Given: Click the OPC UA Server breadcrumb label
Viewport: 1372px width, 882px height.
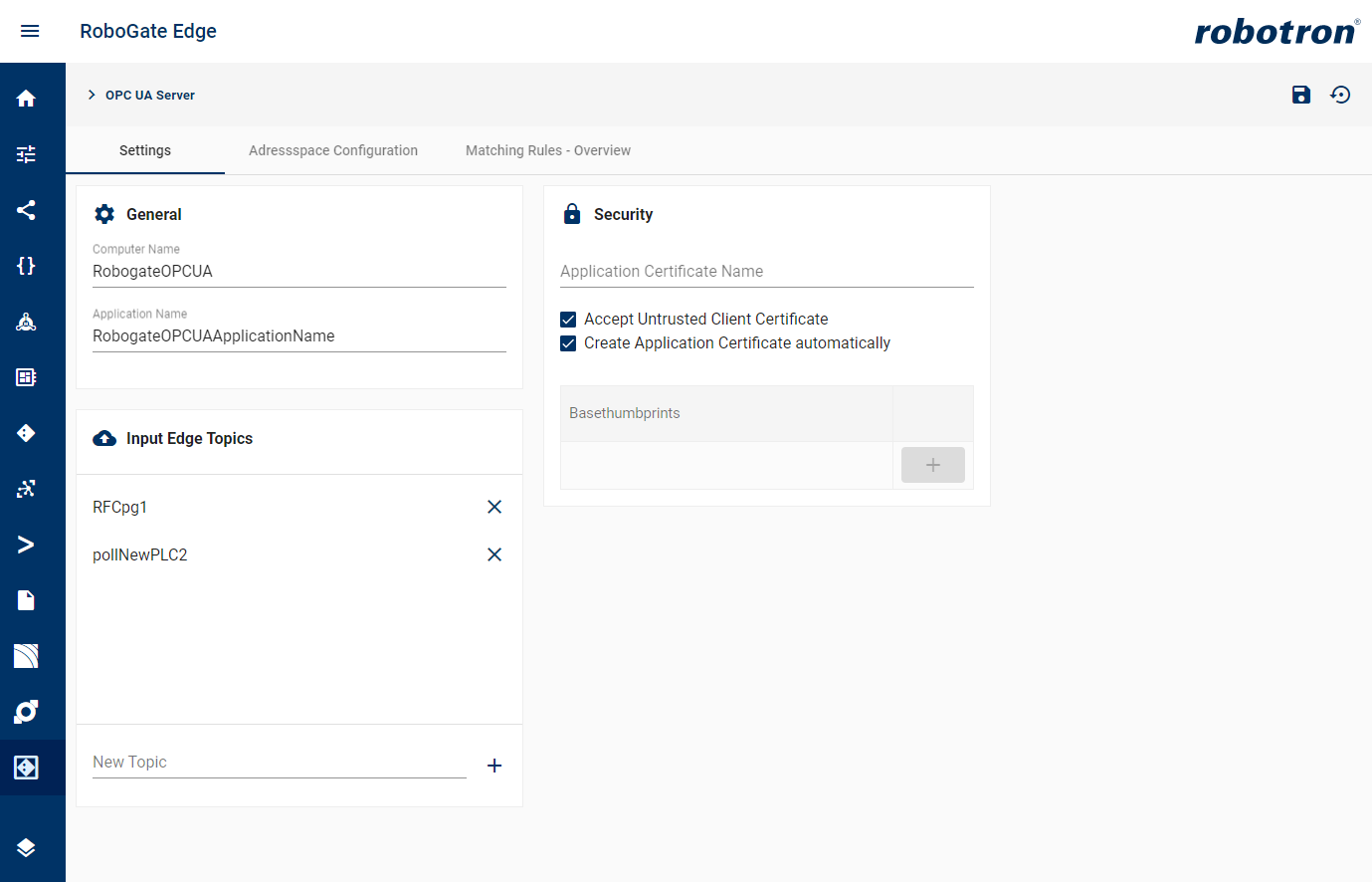Looking at the screenshot, I should point(150,95).
